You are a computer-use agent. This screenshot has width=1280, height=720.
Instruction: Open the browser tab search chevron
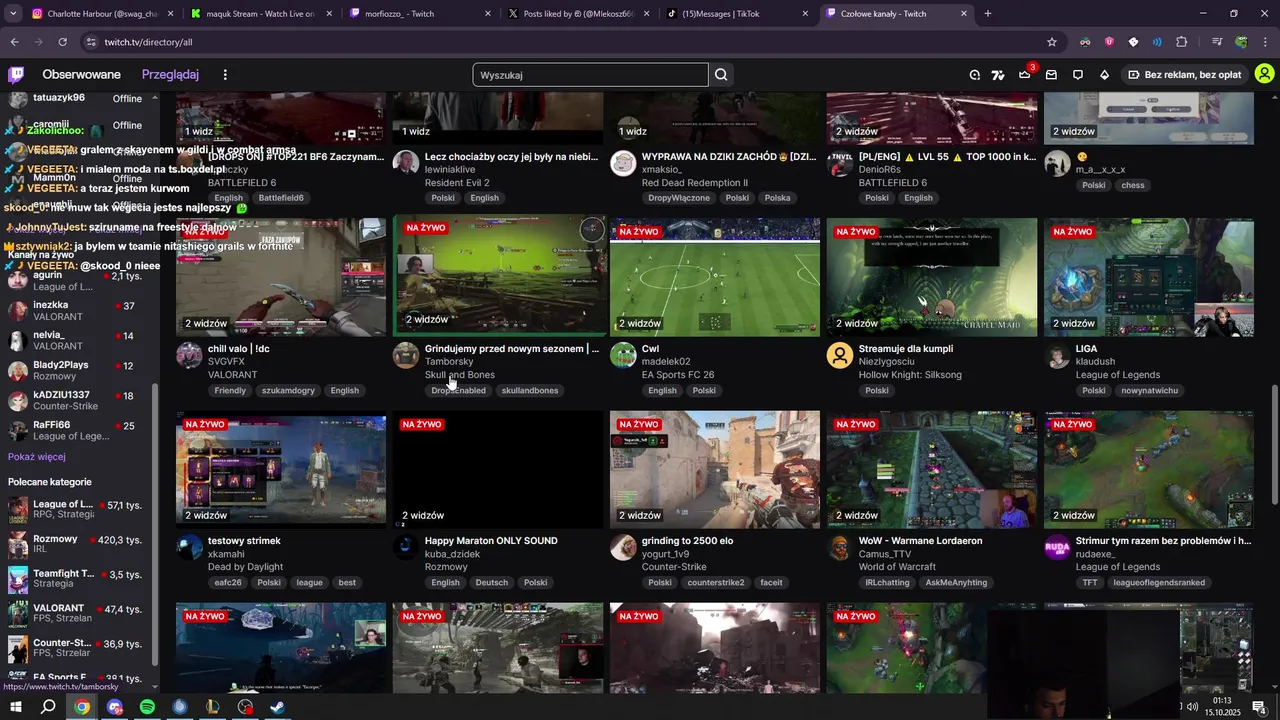(x=13, y=14)
